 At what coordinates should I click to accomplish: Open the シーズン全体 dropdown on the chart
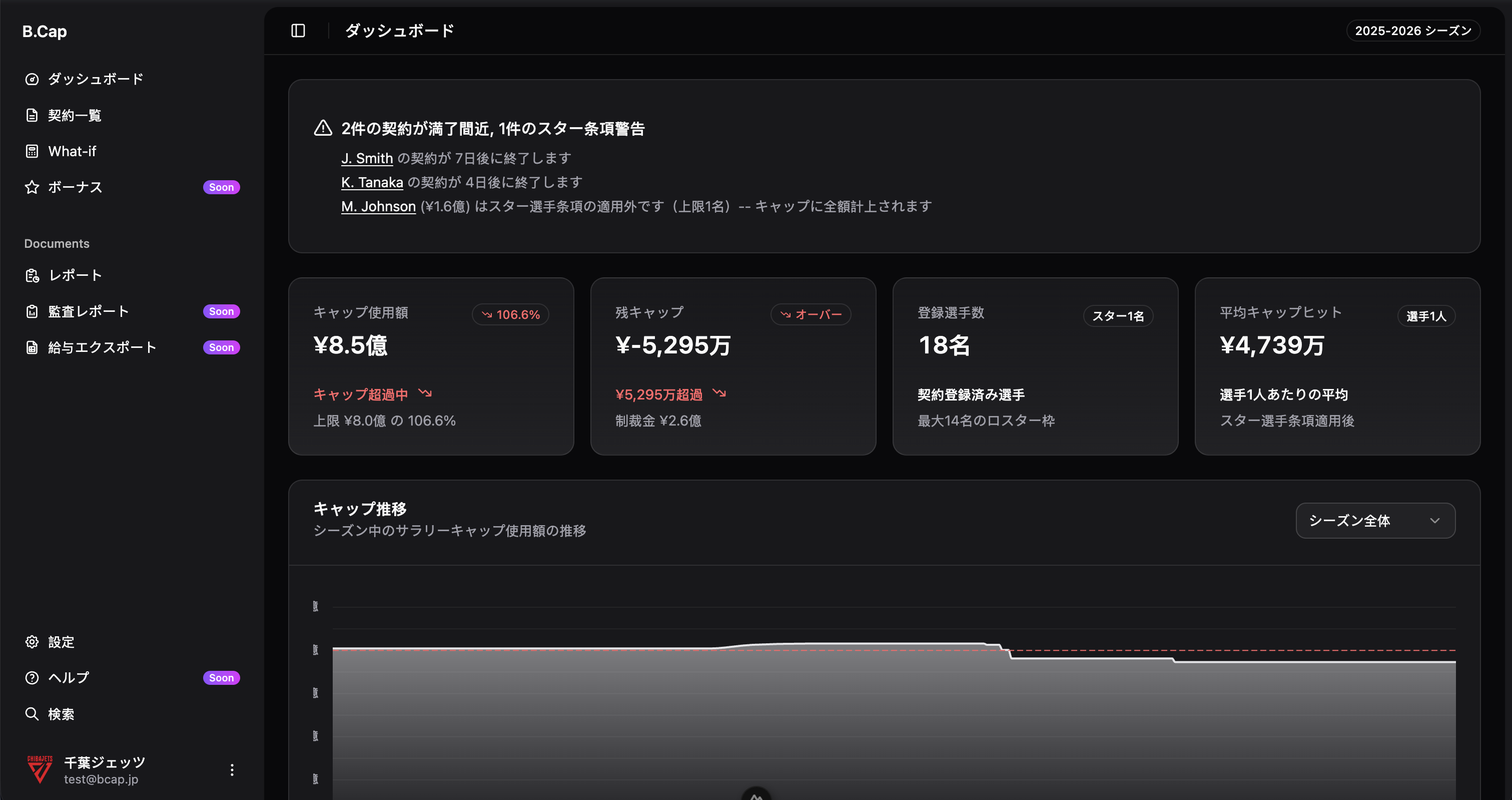click(x=1374, y=521)
